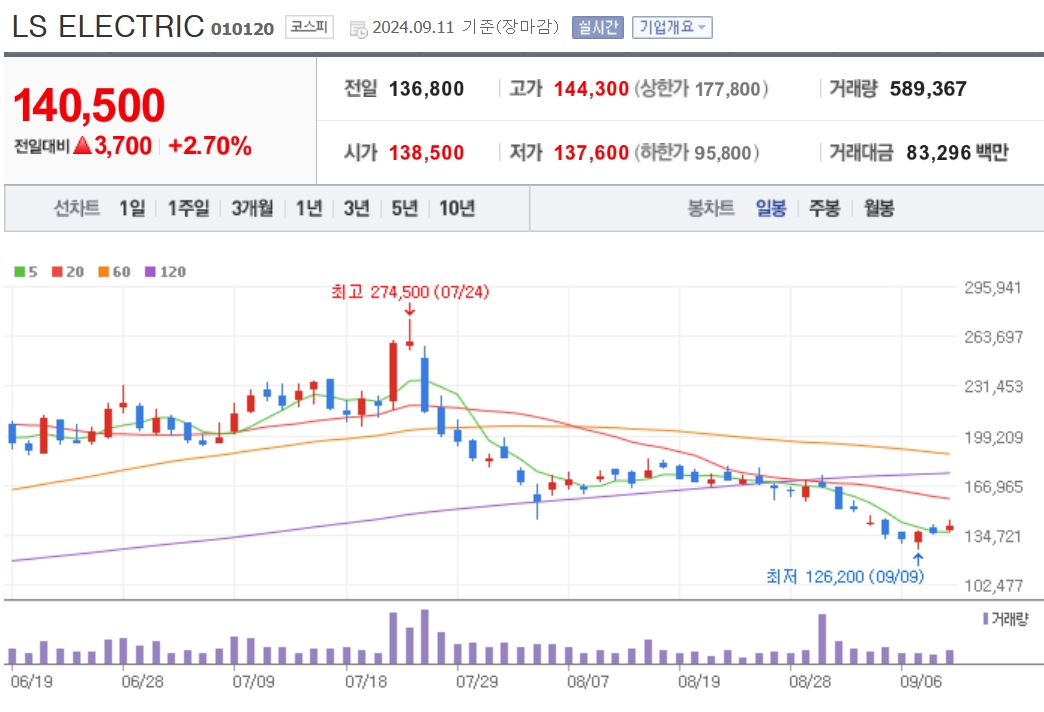The image size is (1044, 712).
Task: Click the red up-triangle change indicator
Action: pos(83,145)
